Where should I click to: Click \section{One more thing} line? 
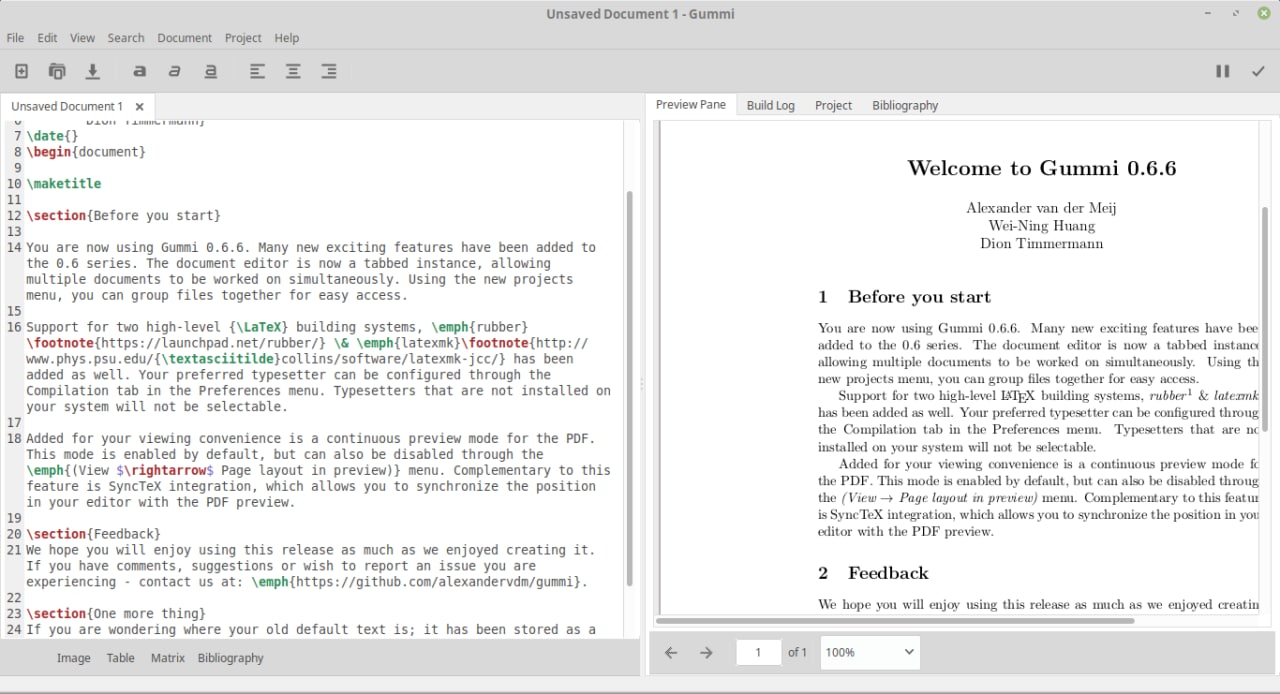116,614
